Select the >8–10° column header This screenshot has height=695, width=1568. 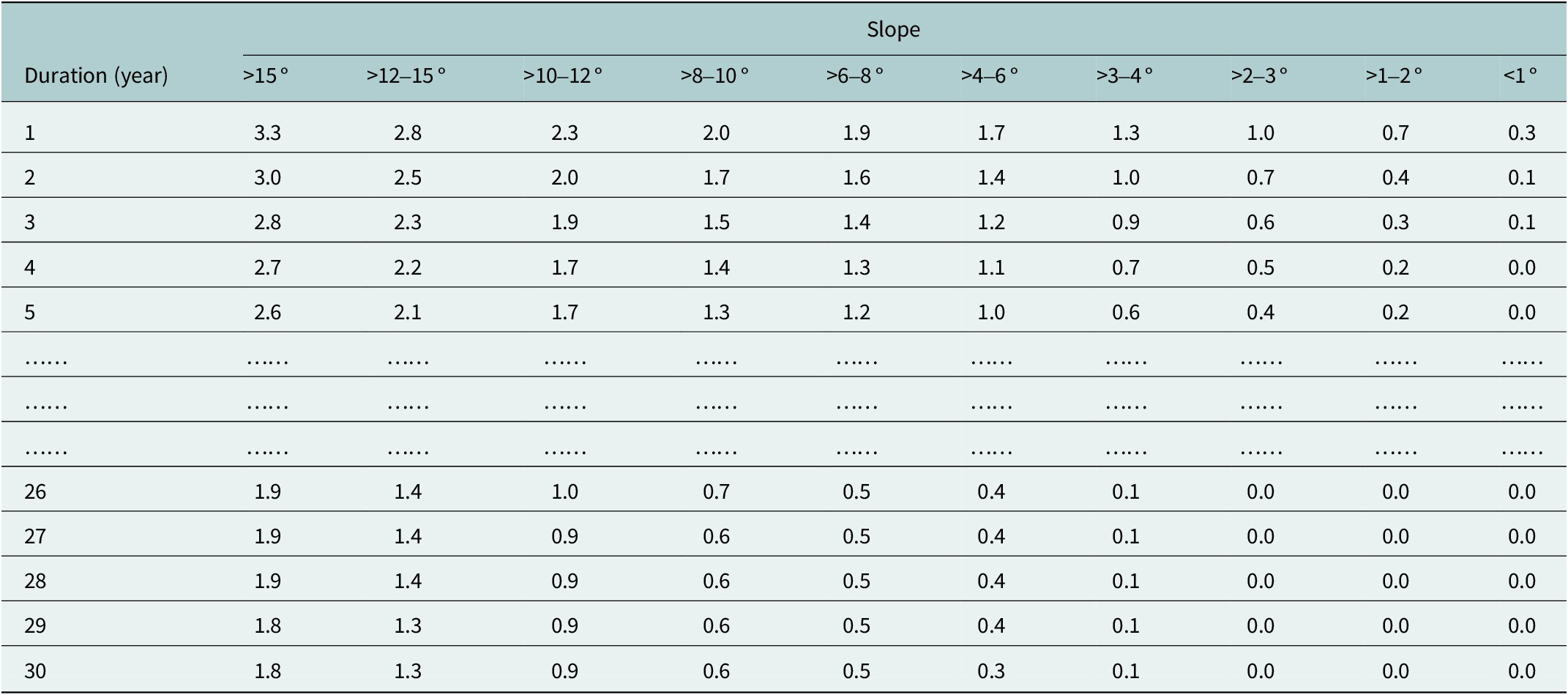click(714, 75)
